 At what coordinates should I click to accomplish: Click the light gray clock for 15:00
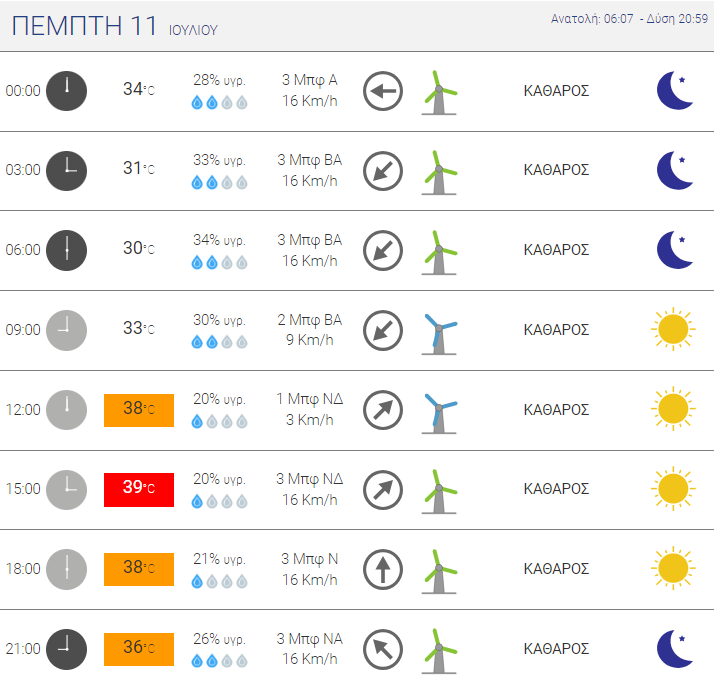(x=66, y=490)
